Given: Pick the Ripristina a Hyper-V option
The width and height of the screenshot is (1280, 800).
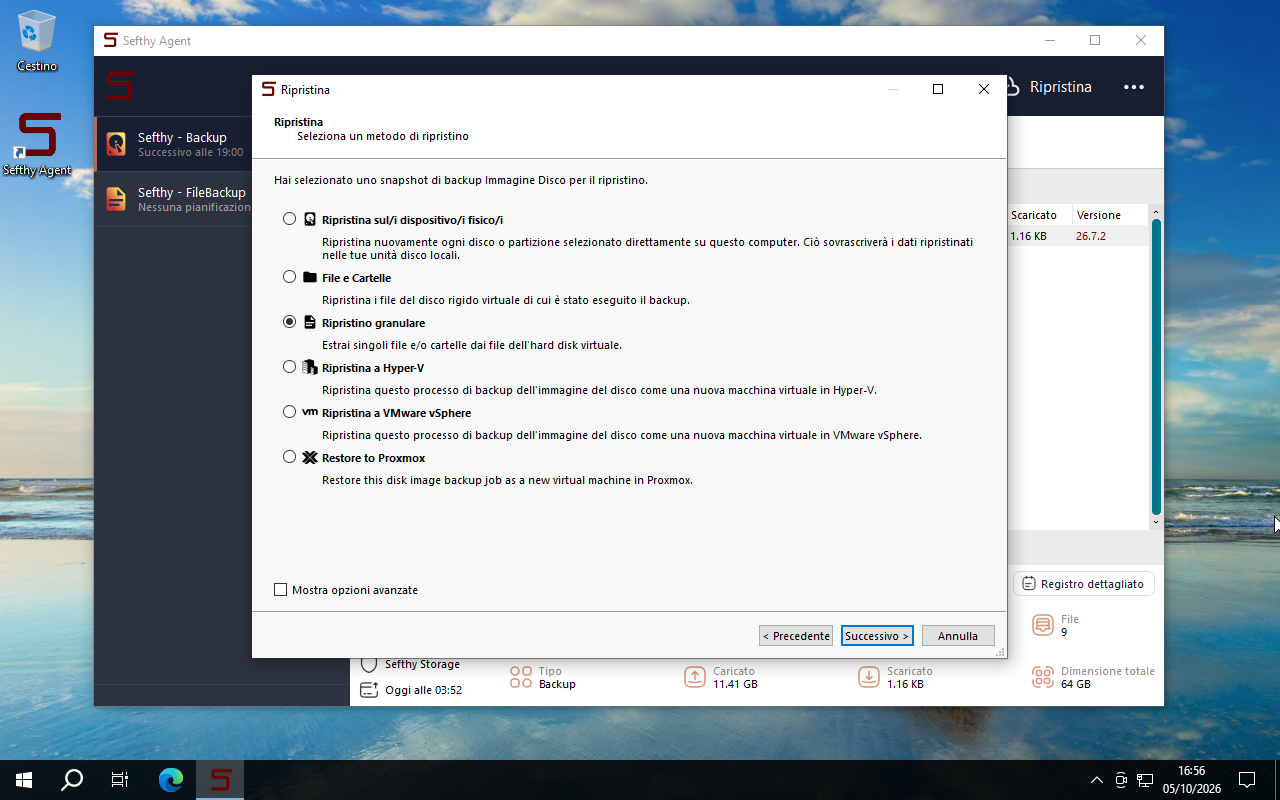Looking at the screenshot, I should click(290, 367).
